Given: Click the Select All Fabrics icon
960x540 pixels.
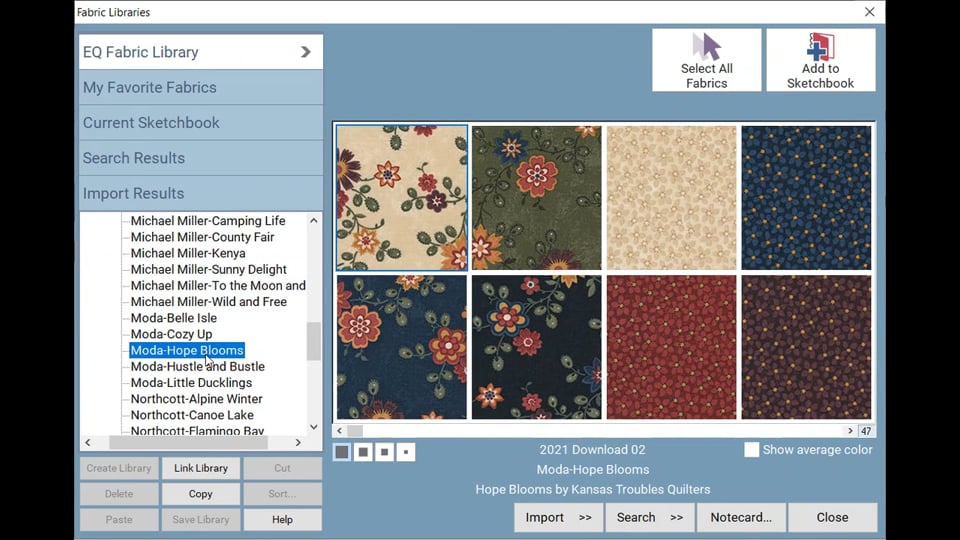Looking at the screenshot, I should (707, 60).
